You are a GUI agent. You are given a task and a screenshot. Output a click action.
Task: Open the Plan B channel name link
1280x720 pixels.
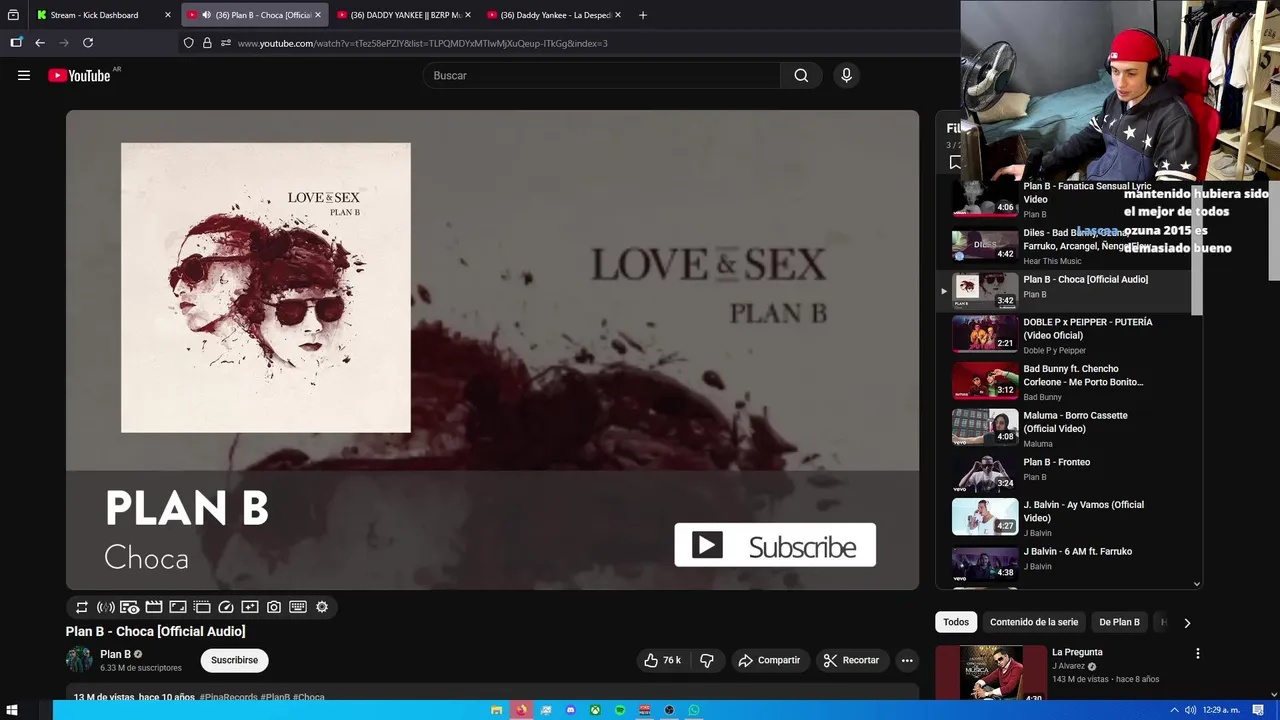(x=115, y=654)
